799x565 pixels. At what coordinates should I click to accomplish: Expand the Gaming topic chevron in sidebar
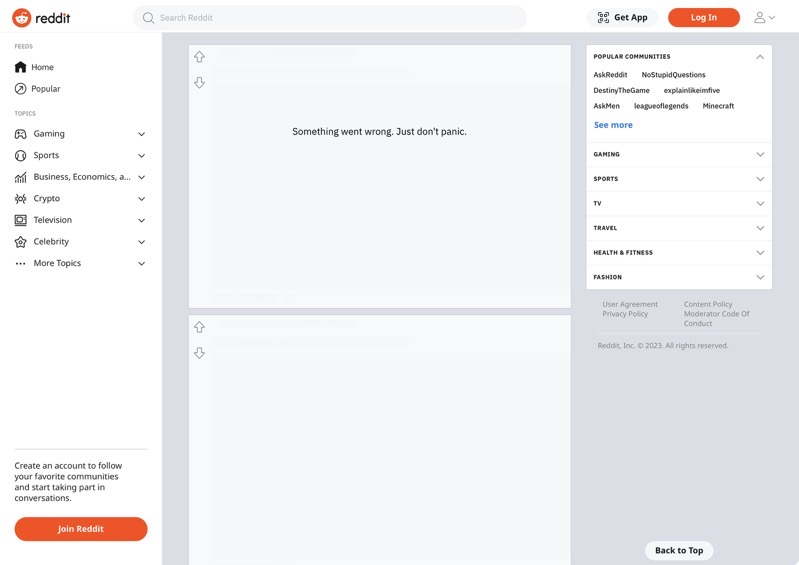coord(142,134)
